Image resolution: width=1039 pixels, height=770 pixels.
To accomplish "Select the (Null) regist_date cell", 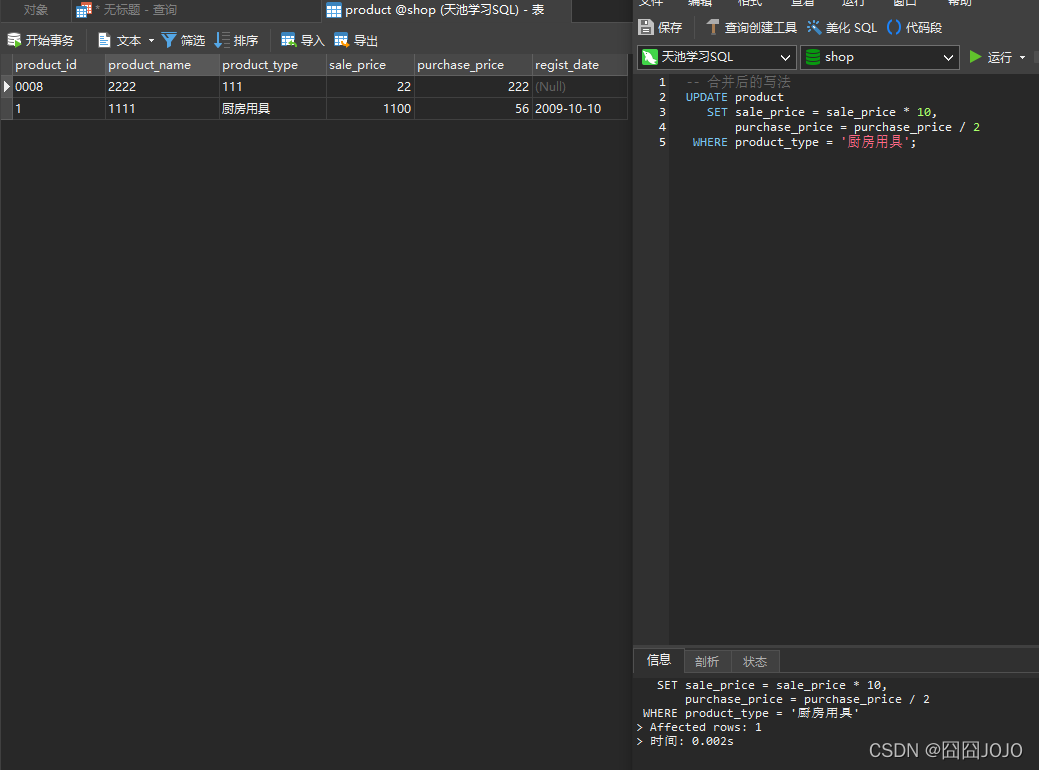I will [580, 87].
